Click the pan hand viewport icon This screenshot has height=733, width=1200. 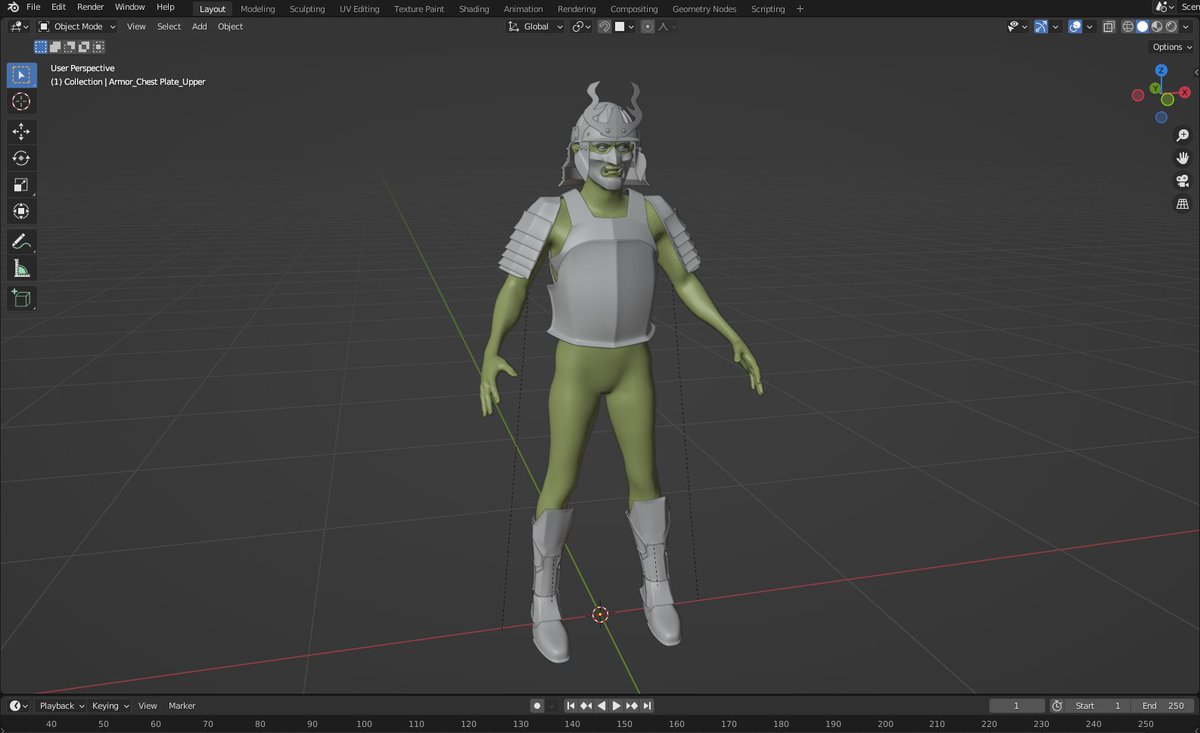(x=1183, y=158)
